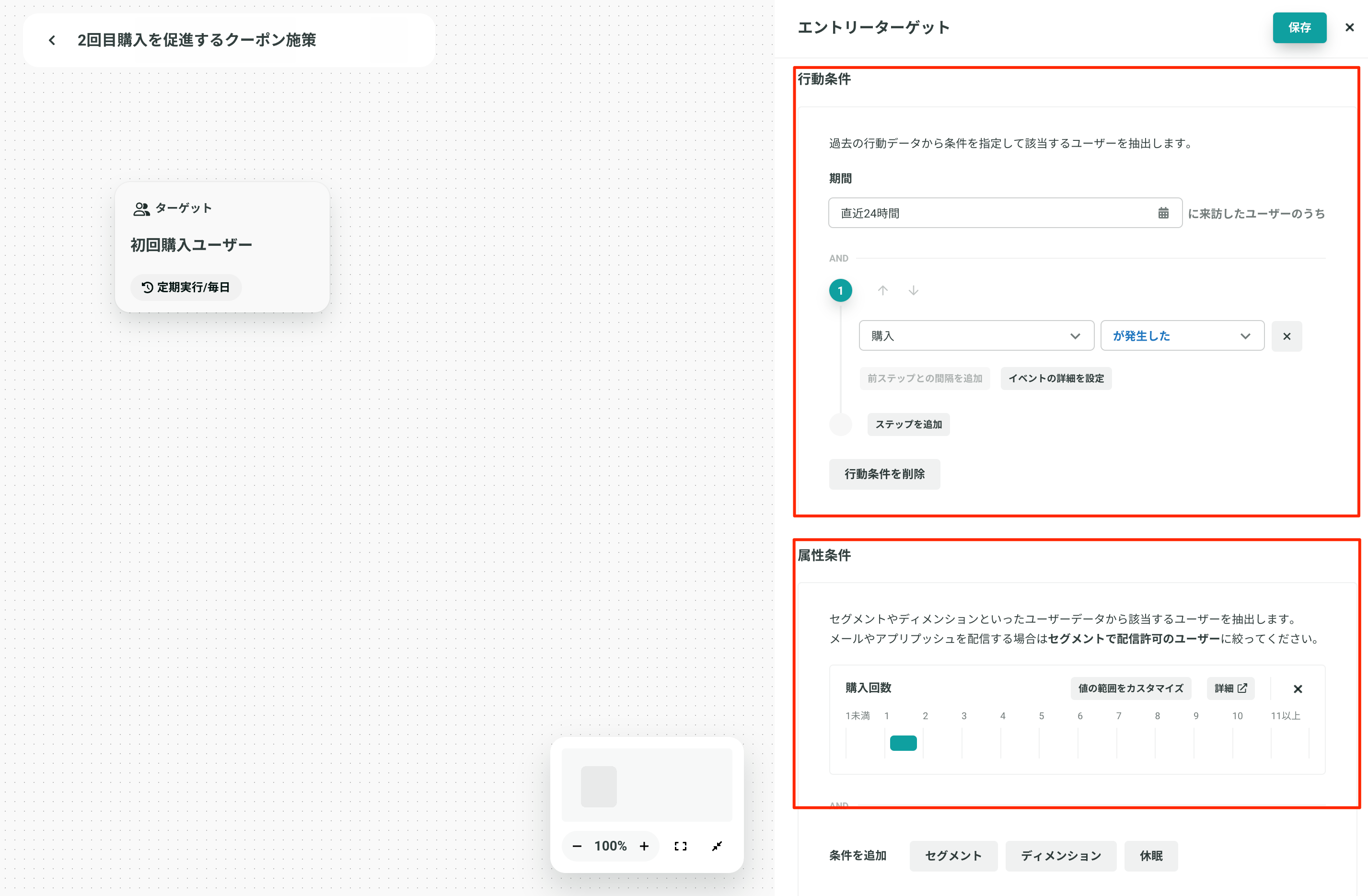Image resolution: width=1368 pixels, height=896 pixels.
Task: Open the 購入 event dropdown
Action: [976, 336]
